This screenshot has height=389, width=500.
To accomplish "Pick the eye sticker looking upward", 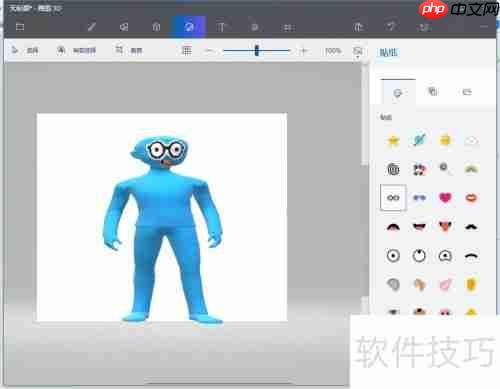I will 419,256.
